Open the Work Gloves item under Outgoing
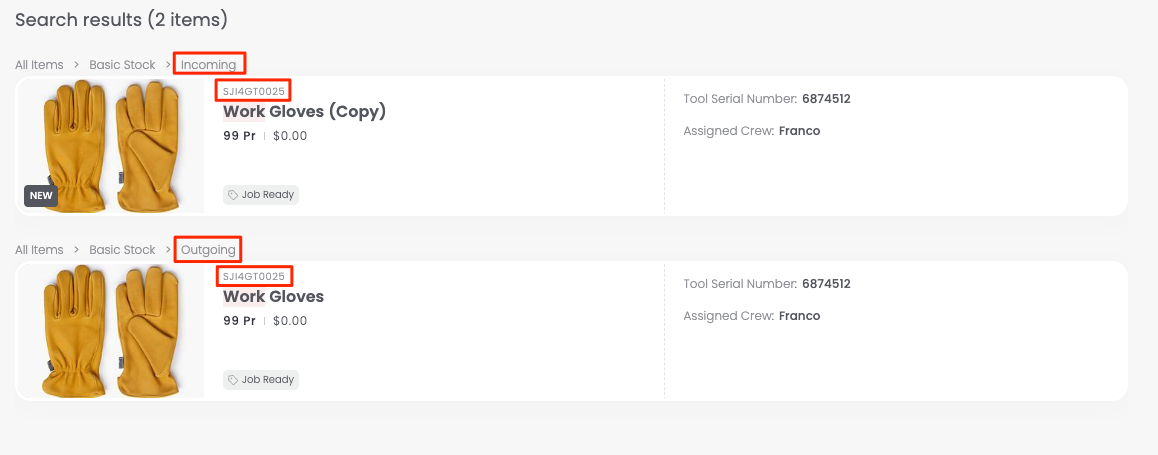This screenshot has width=1158, height=455. point(273,296)
